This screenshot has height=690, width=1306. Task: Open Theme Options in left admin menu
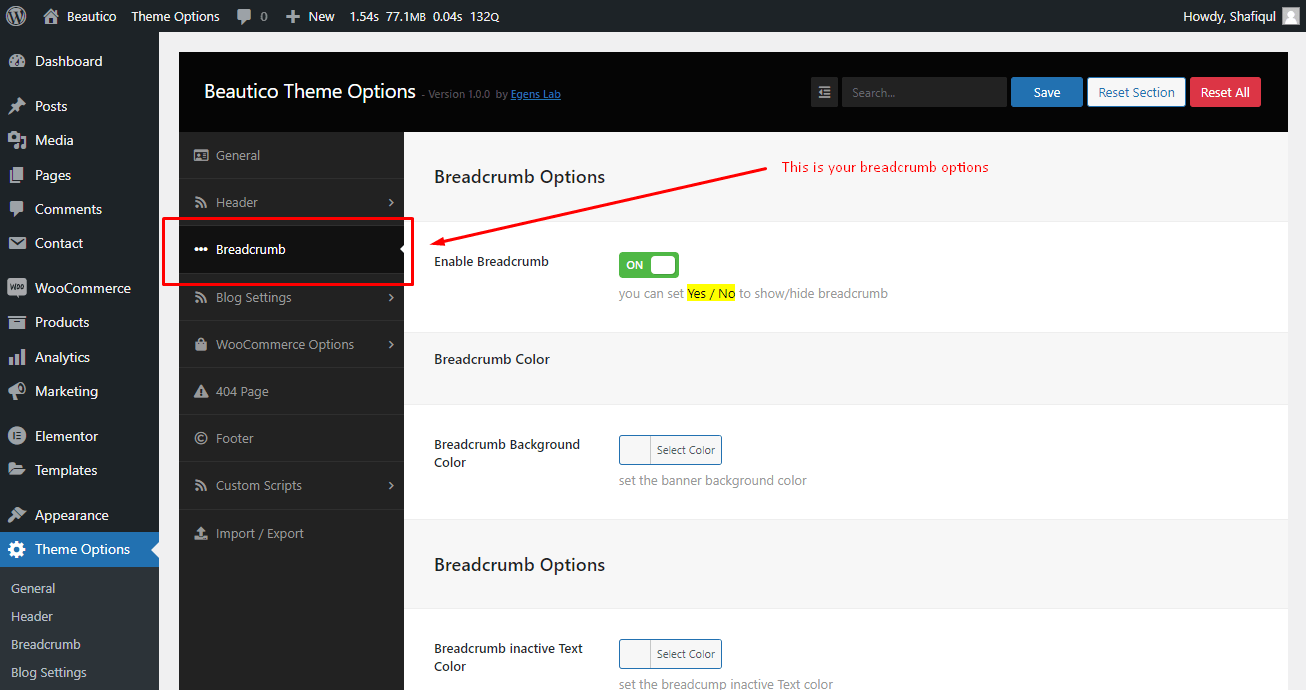coord(79,549)
